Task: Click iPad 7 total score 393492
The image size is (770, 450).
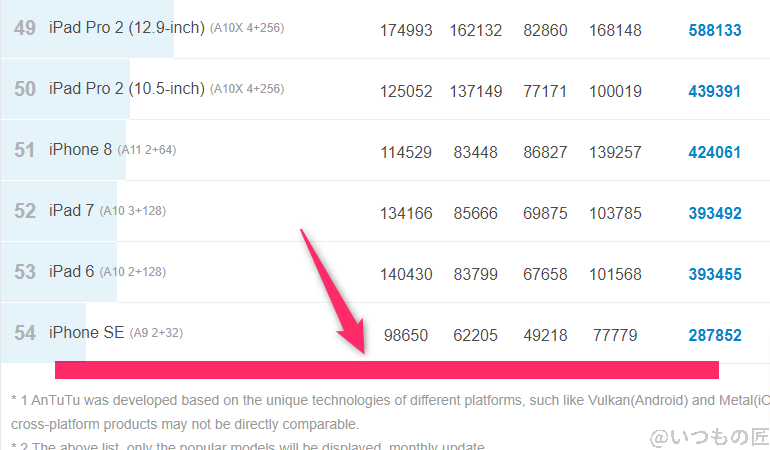Action: point(714,213)
